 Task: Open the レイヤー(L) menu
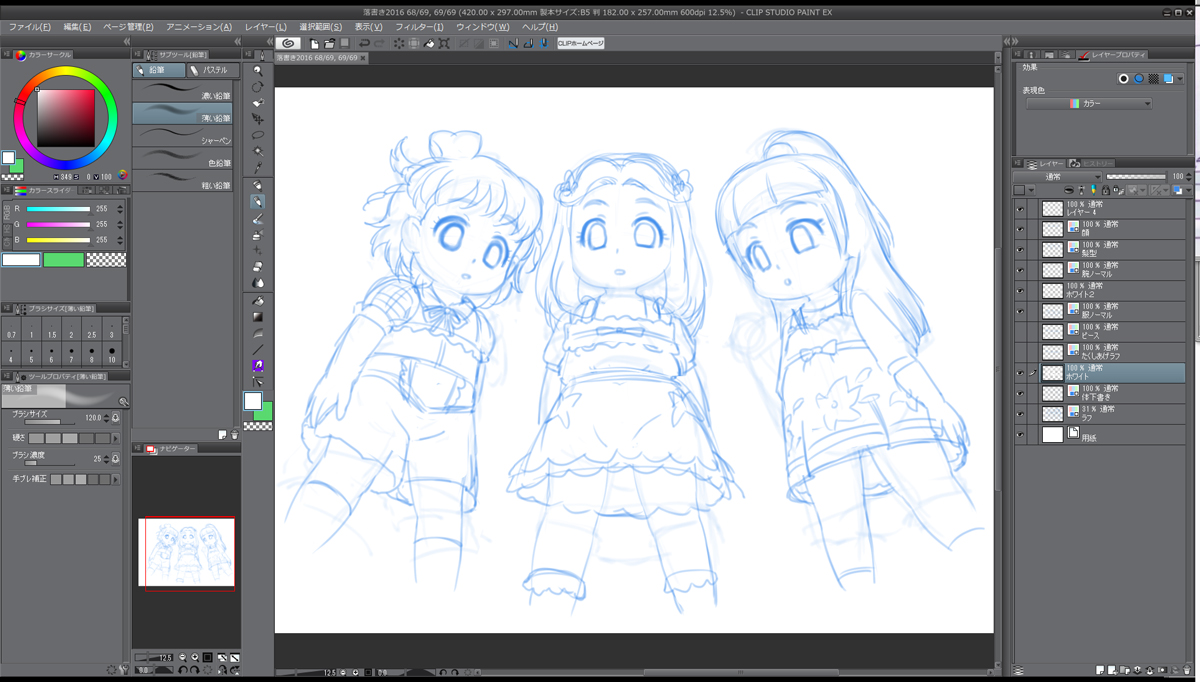tap(265, 27)
